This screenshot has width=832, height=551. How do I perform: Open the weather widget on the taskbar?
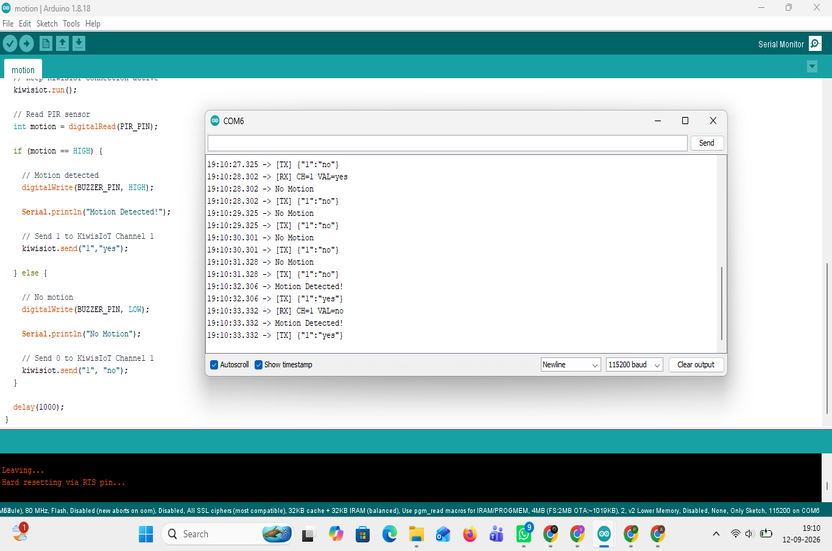coord(20,532)
